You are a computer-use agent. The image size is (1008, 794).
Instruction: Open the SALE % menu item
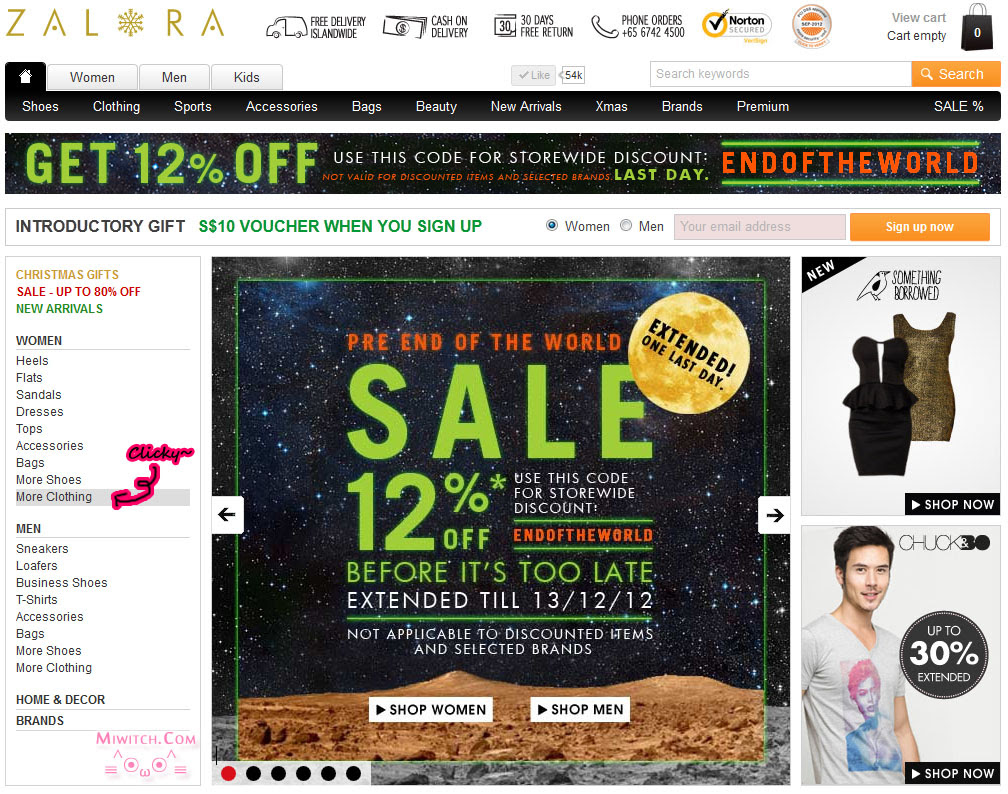coord(958,107)
